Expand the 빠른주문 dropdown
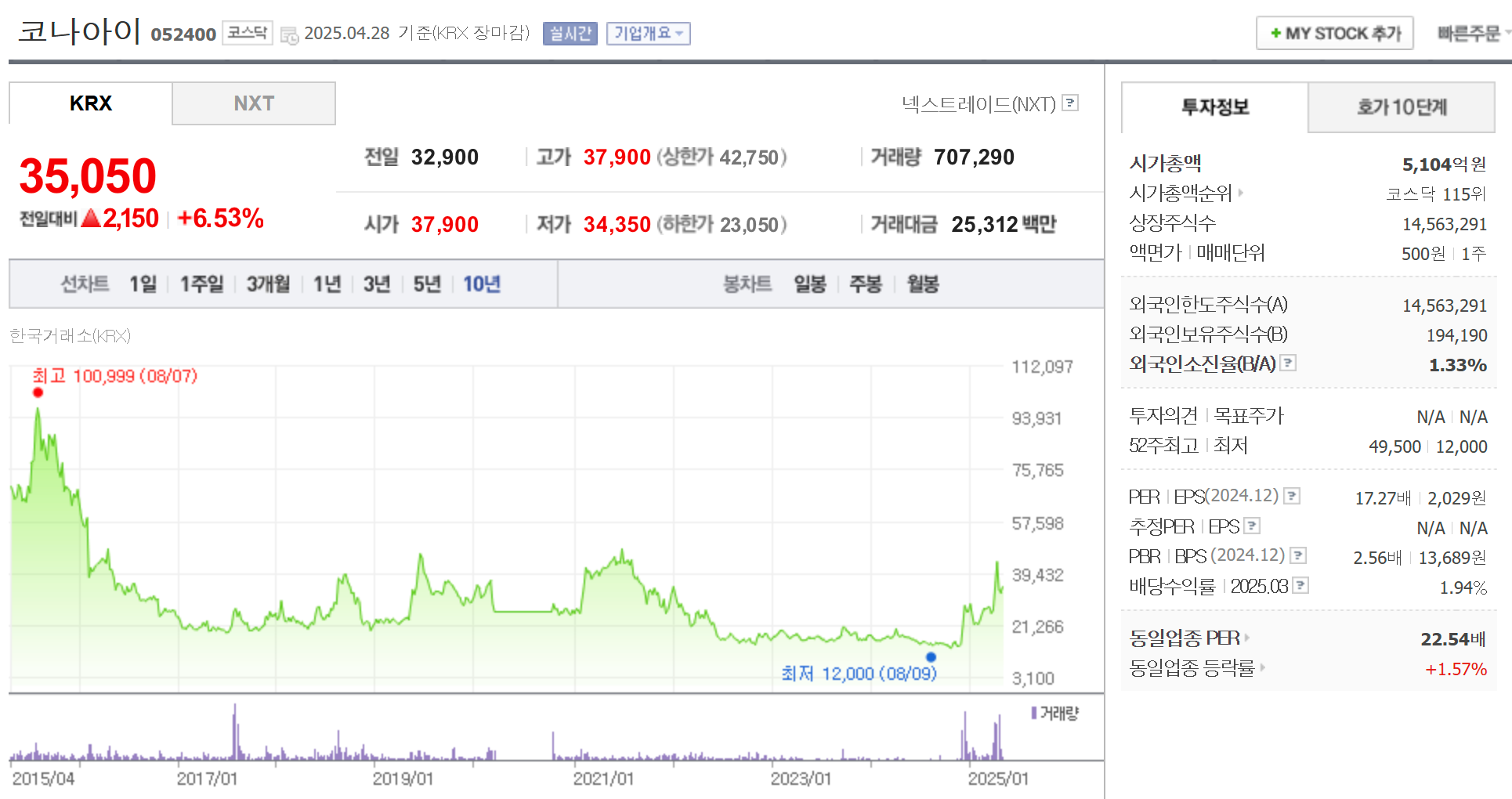The height and width of the screenshot is (799, 1512). coord(1474,34)
